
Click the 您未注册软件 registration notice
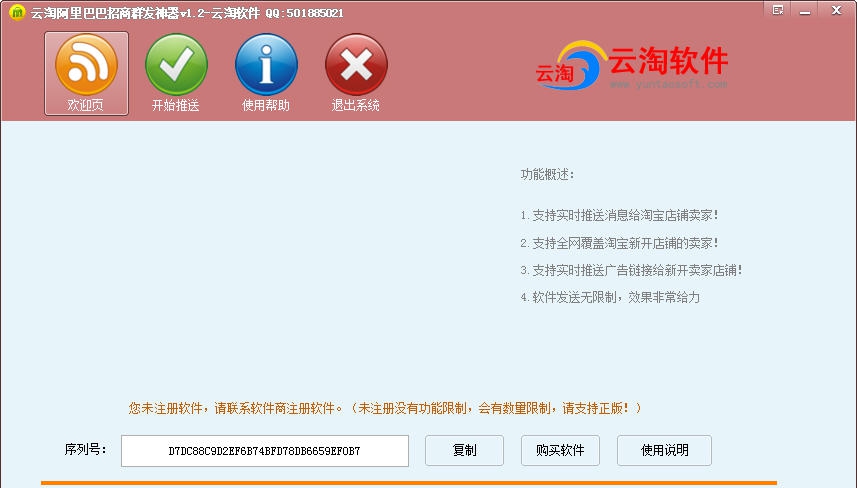[385, 408]
